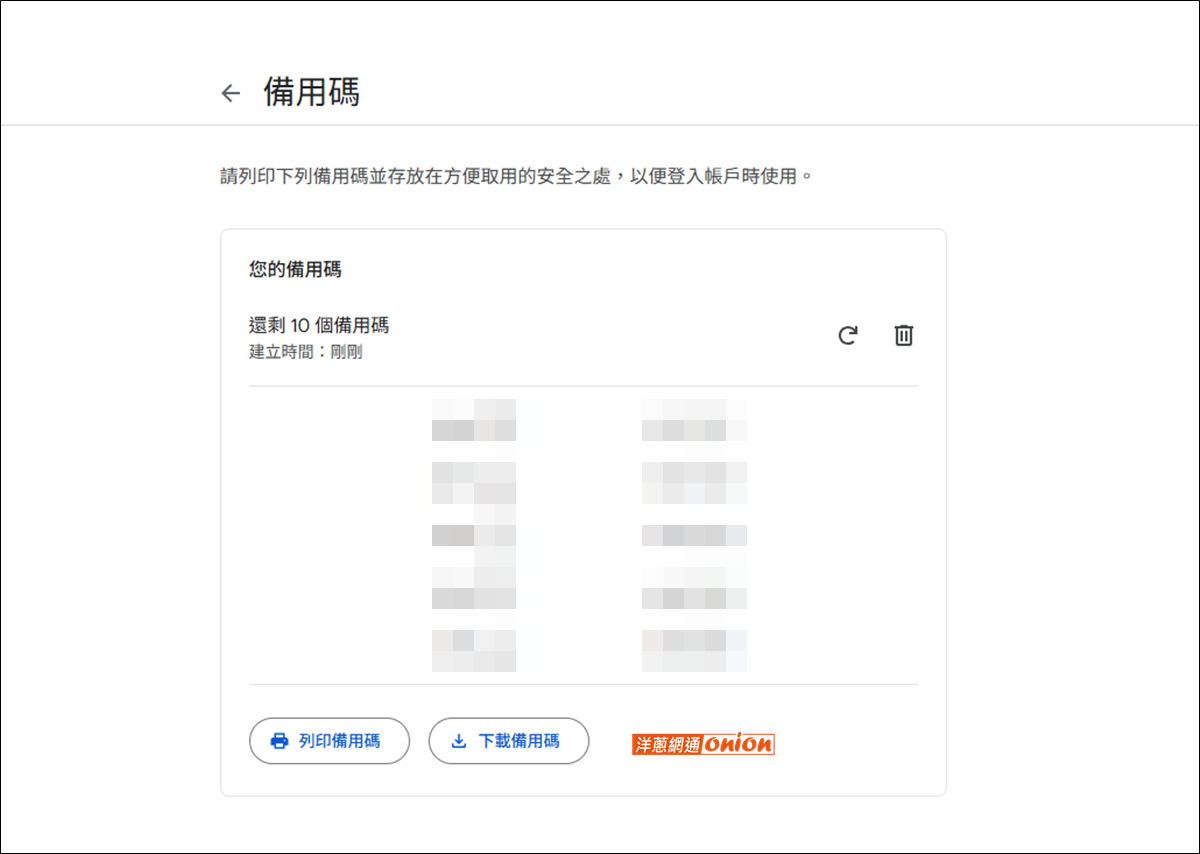1200x854 pixels.
Task: Select the first blurred code in right column
Action: pyautogui.click(x=694, y=420)
